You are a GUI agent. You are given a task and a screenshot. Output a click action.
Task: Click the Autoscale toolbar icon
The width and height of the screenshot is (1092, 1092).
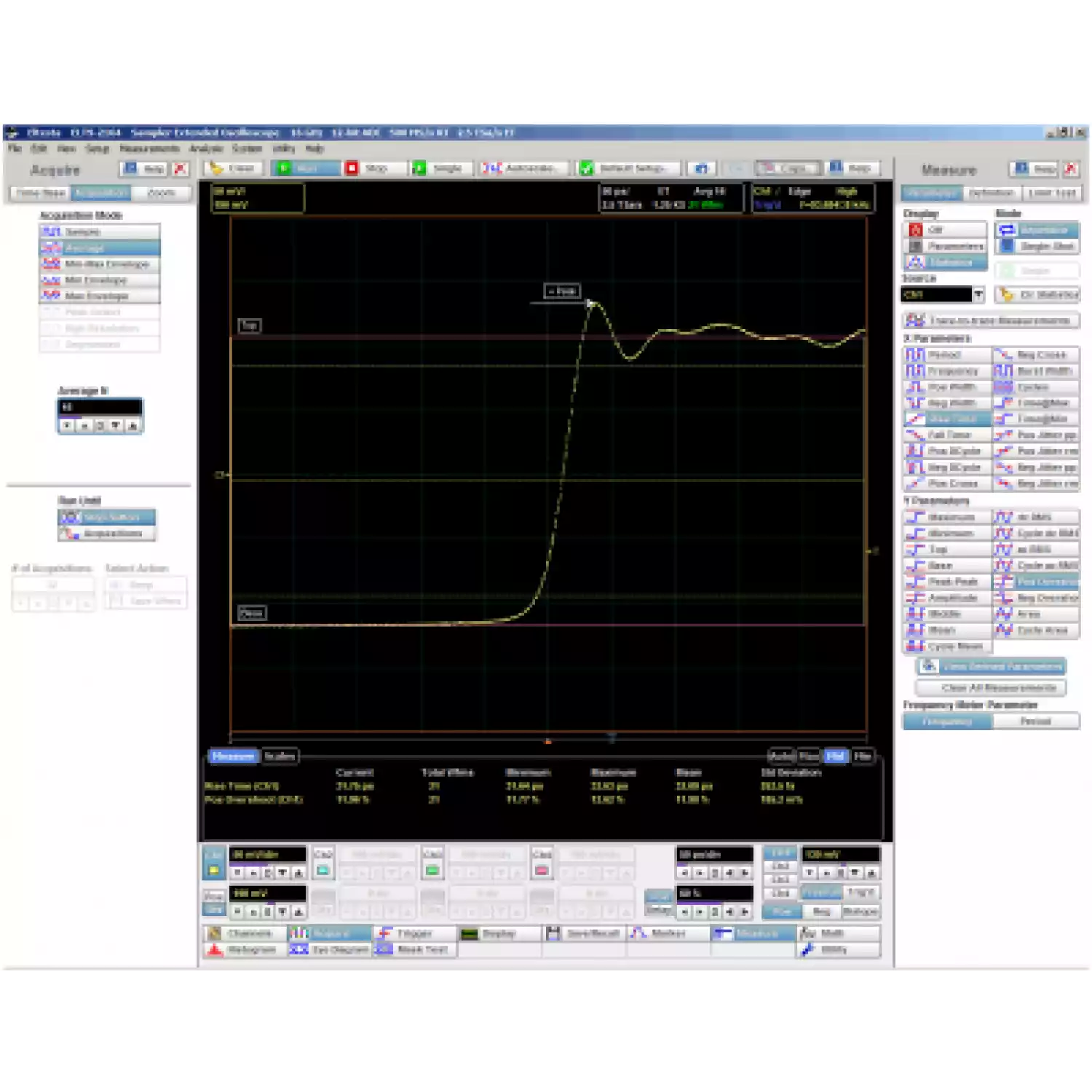(492, 168)
